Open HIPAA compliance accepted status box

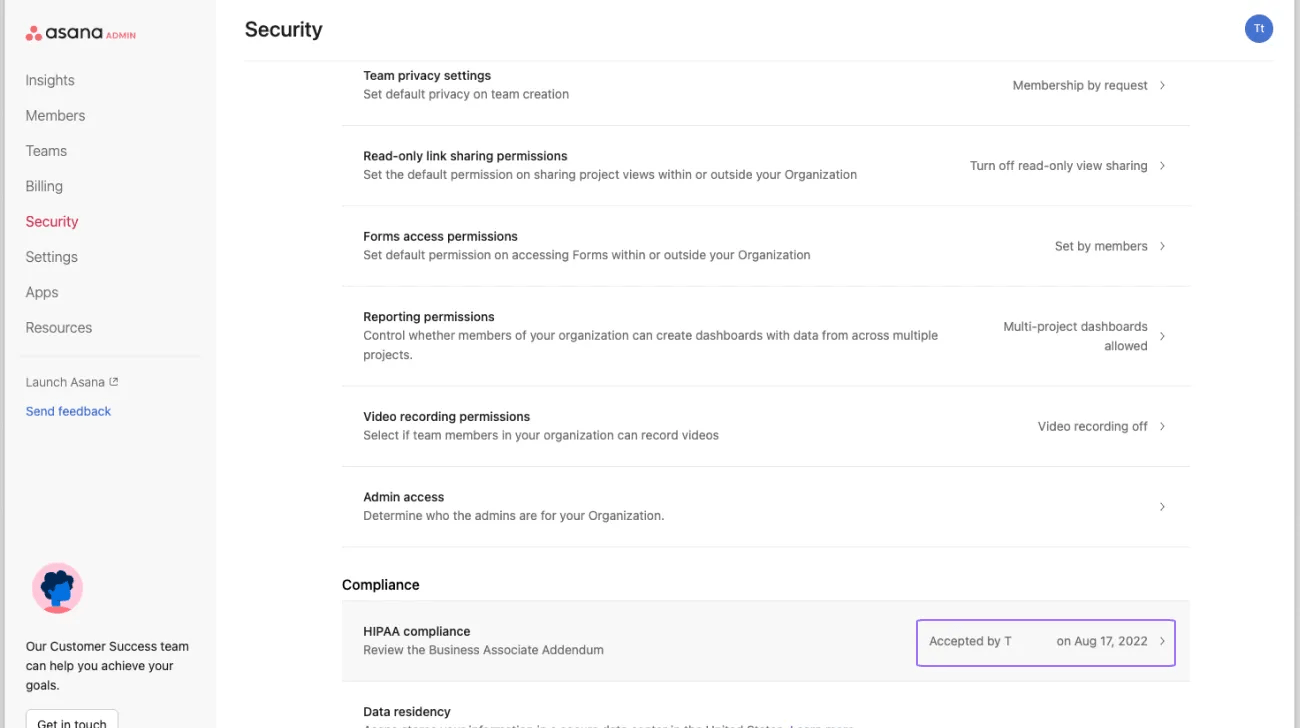point(1045,642)
